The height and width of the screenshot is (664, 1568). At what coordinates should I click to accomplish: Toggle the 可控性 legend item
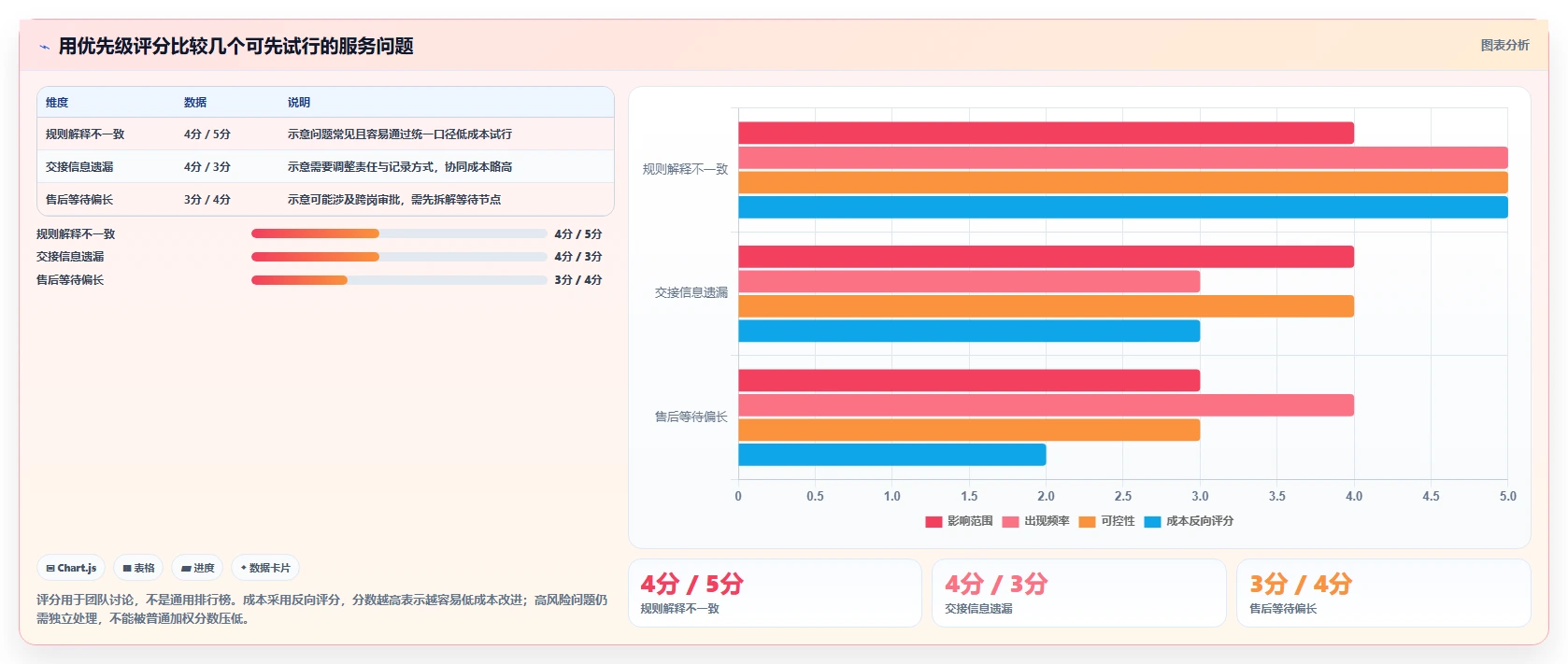1106,521
